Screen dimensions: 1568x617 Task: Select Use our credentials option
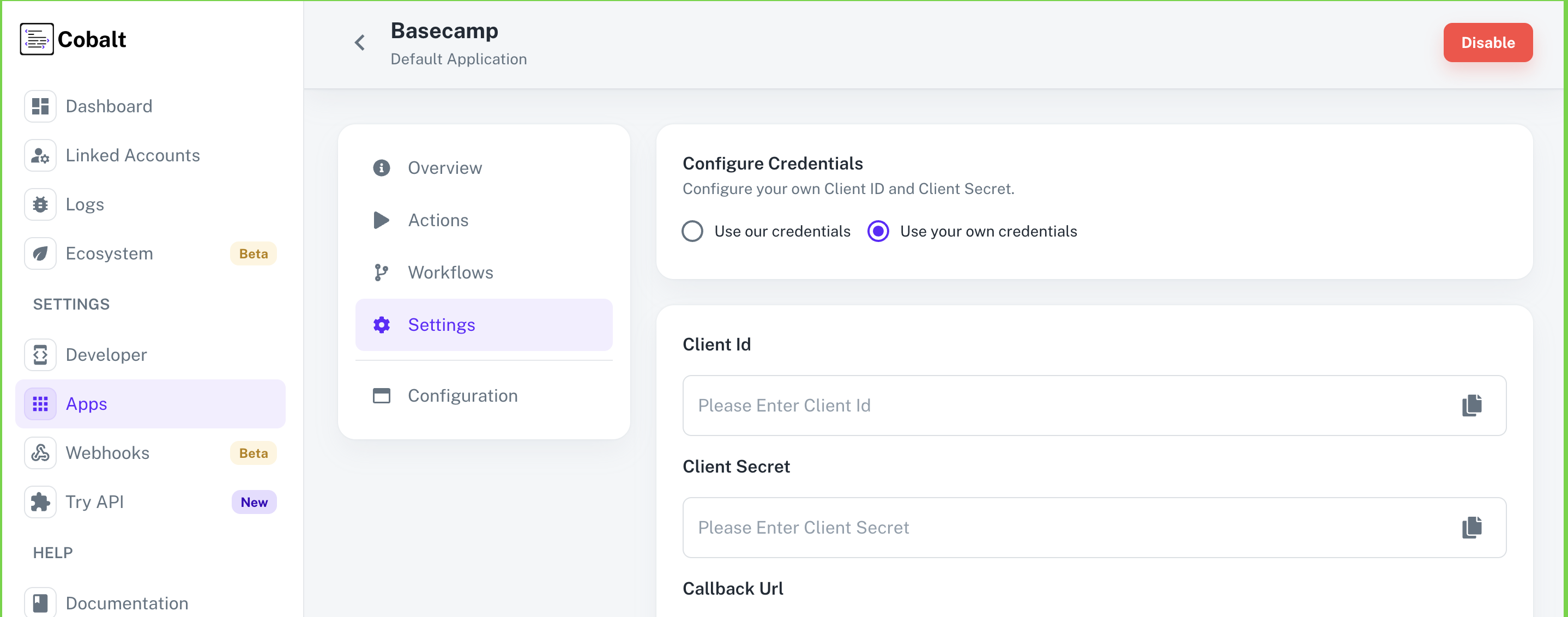click(x=692, y=231)
